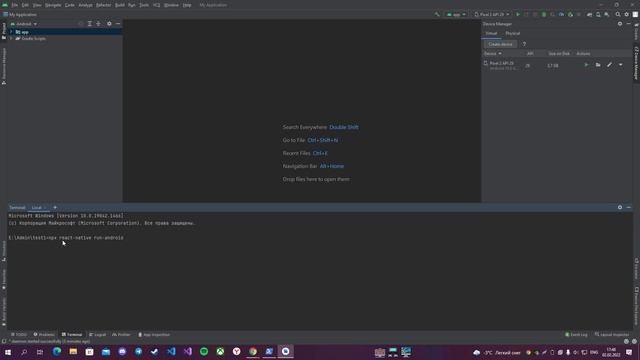Image resolution: width=640 pixels, height=360 pixels.
Task: Click the Profile app icon in toolbar
Action: [x=561, y=15]
